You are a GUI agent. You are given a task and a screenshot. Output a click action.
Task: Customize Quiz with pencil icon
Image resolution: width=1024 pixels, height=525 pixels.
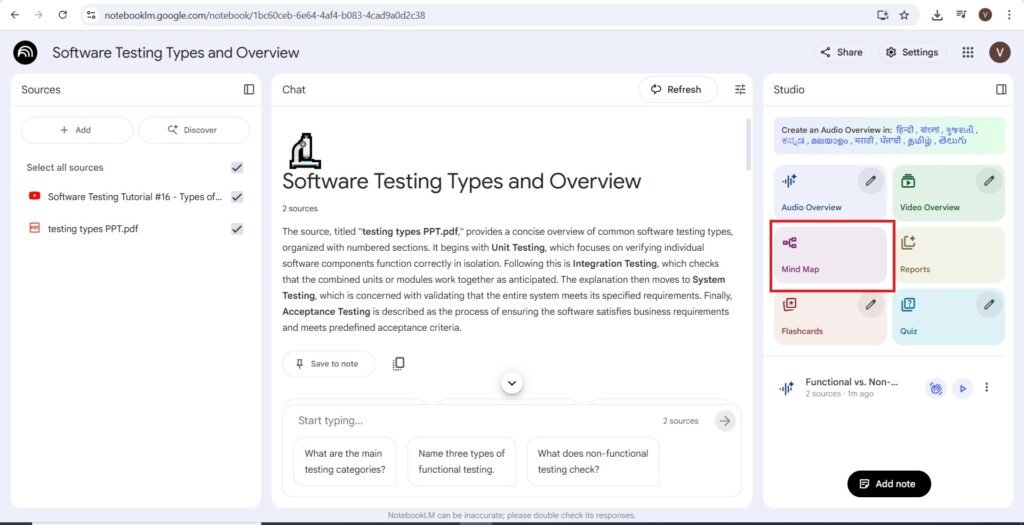click(989, 304)
